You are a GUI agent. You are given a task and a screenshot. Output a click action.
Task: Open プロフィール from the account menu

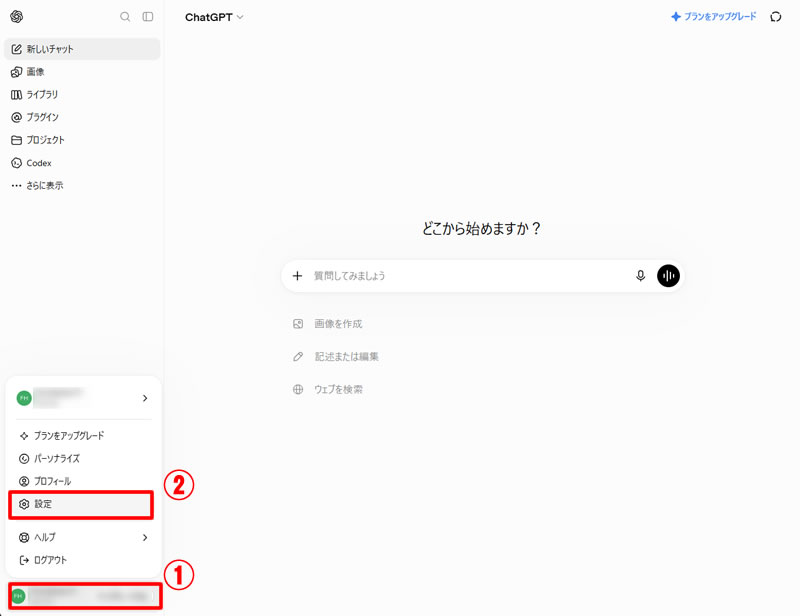click(82, 481)
